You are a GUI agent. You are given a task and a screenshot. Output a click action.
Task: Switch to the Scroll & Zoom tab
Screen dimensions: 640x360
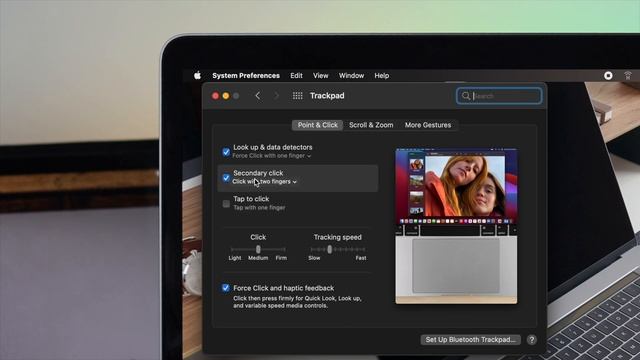pos(371,125)
